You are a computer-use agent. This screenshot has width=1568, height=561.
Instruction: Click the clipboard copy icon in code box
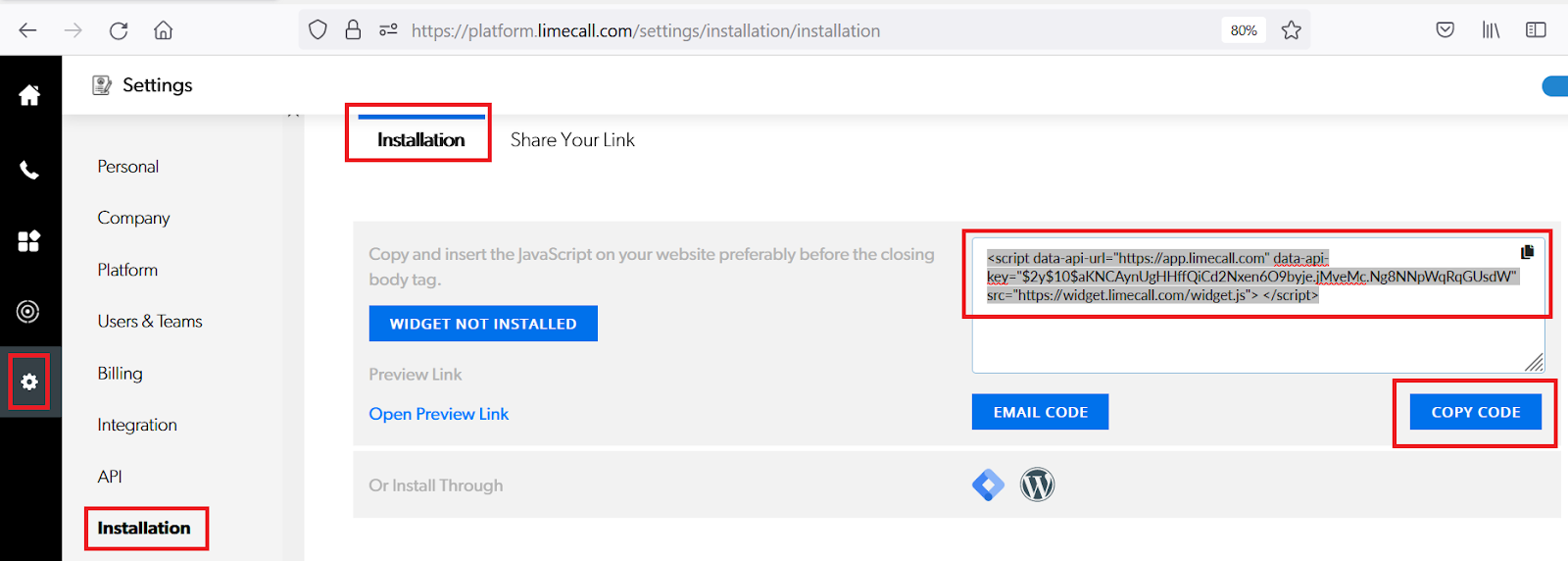pos(1527,252)
